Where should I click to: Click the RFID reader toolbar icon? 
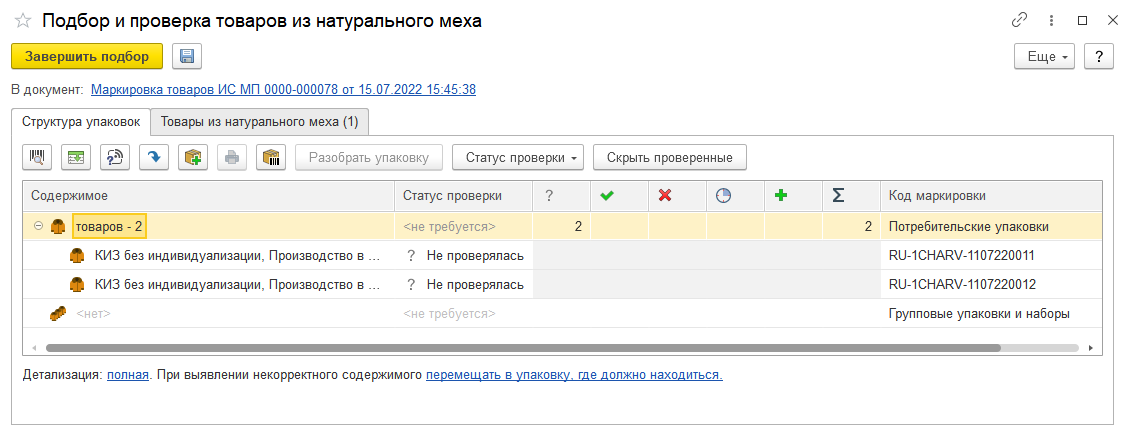point(116,157)
